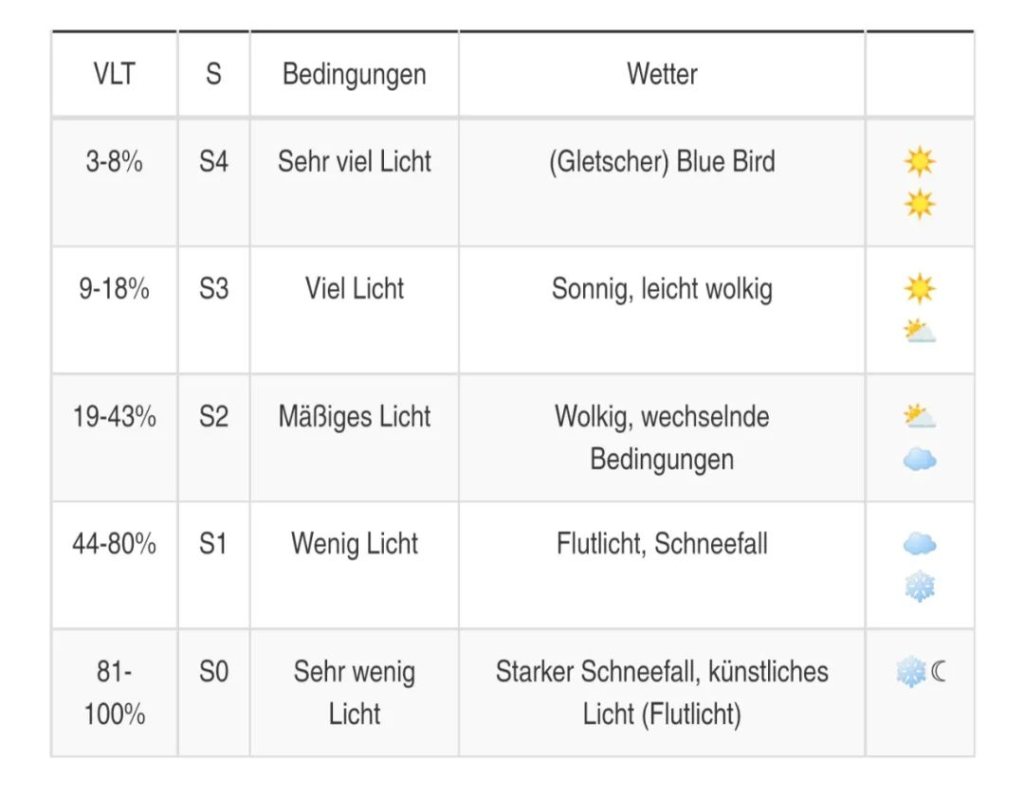Click the snowflake icon in S0 row
The width and height of the screenshot is (1024, 796).
[911, 671]
